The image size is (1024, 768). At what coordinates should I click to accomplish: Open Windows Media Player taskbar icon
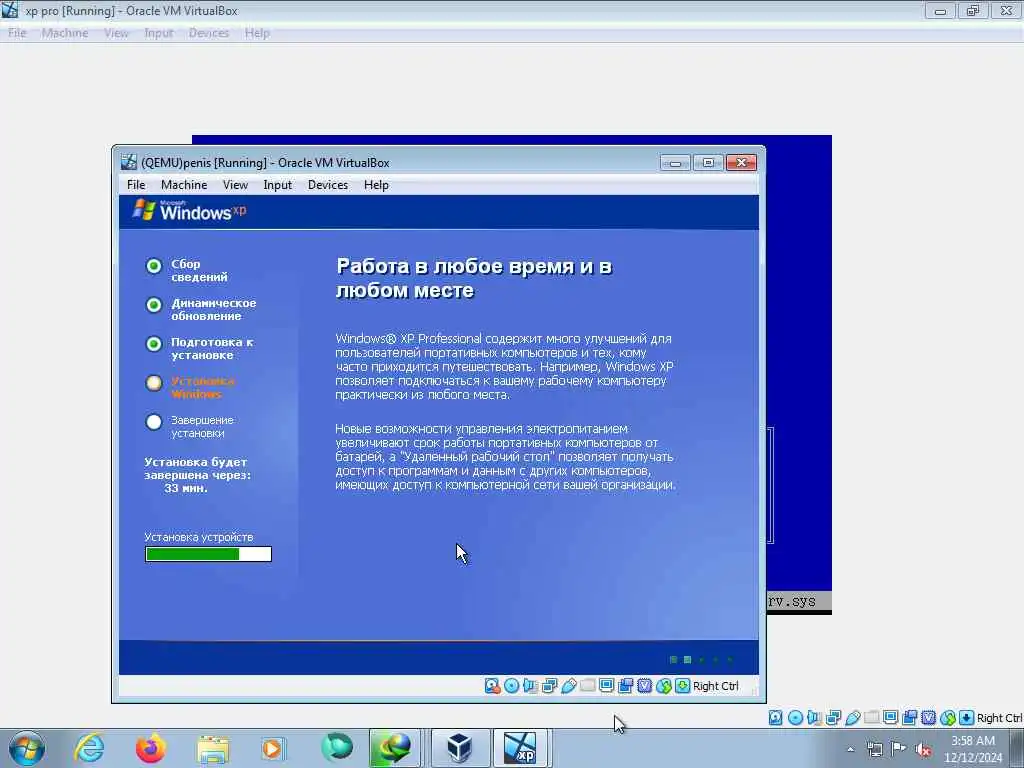272,748
